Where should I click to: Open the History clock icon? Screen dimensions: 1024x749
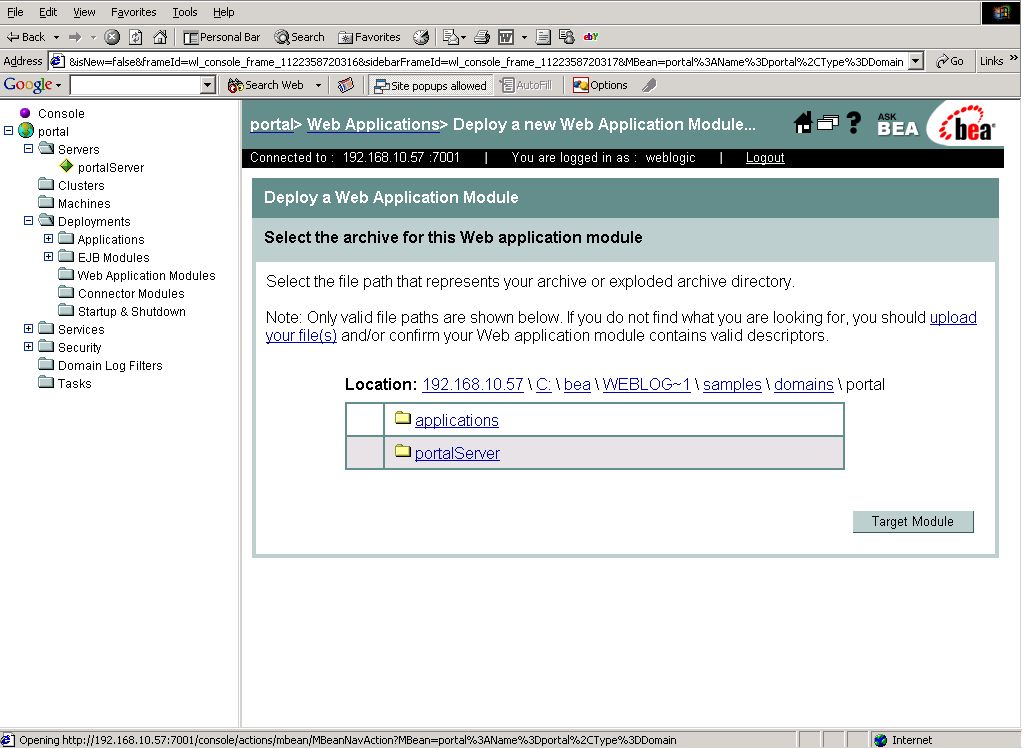[421, 37]
